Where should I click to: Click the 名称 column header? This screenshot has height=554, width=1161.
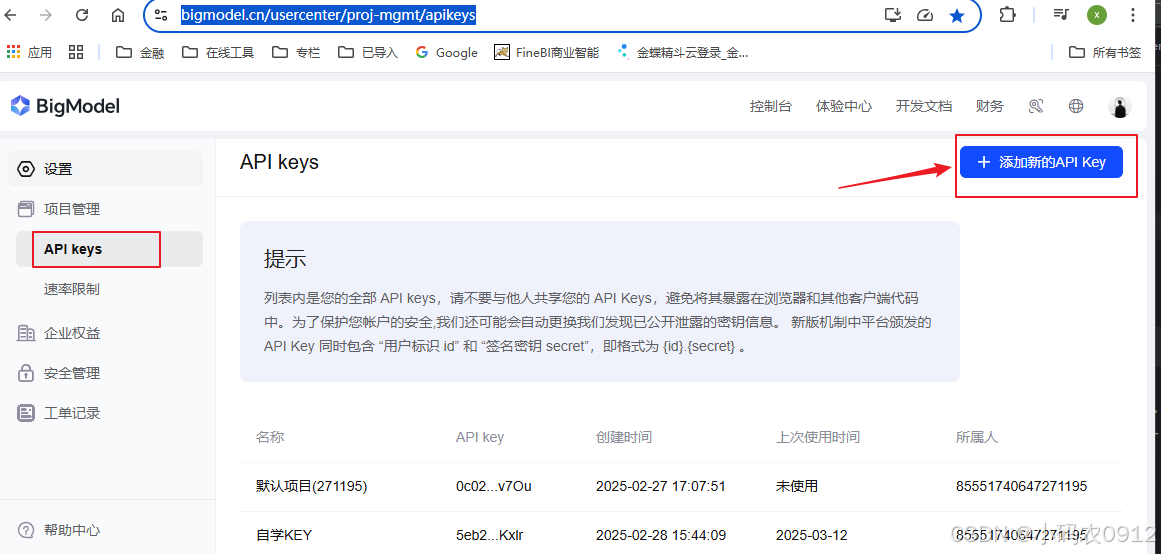[270, 437]
